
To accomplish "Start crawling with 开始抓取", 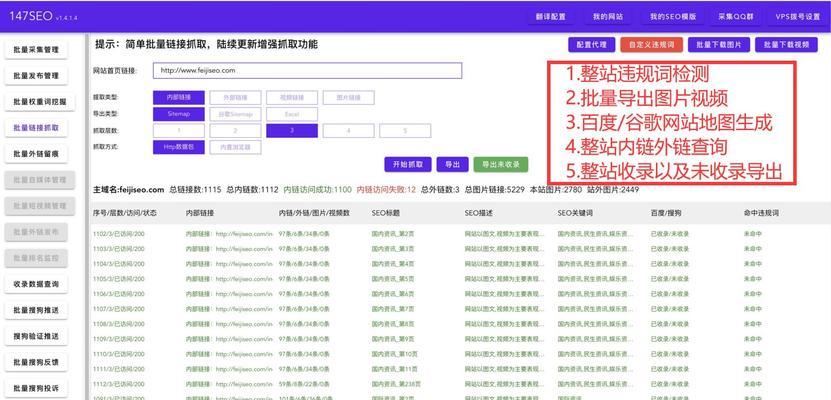I will coord(408,164).
